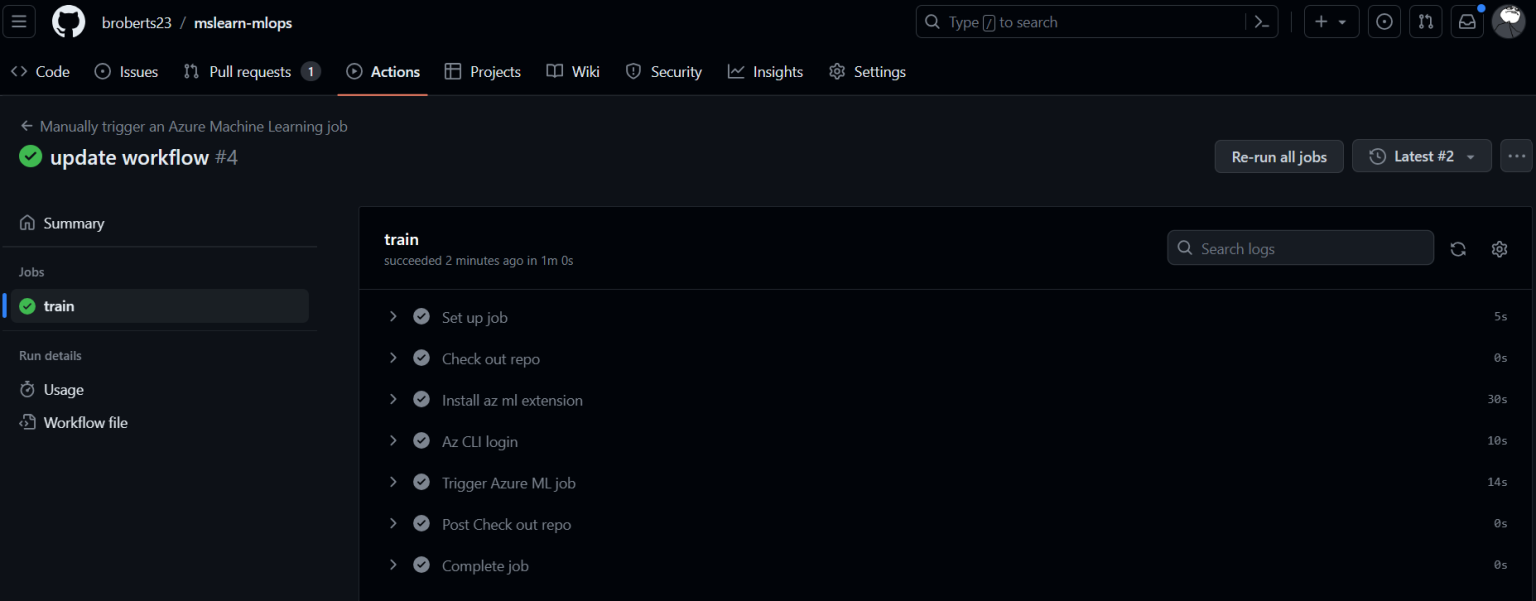Viewport: 1536px width, 601px height.
Task: Click the pull requests icon in the header
Action: click(1425, 21)
